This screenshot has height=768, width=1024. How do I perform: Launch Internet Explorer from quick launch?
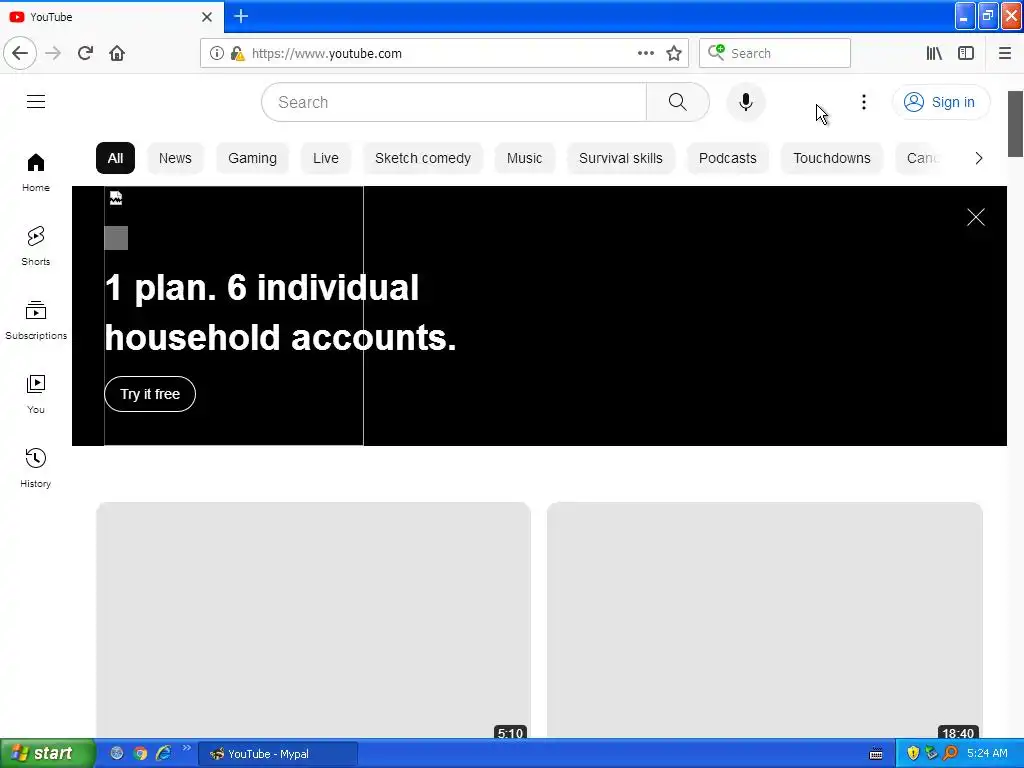(163, 753)
